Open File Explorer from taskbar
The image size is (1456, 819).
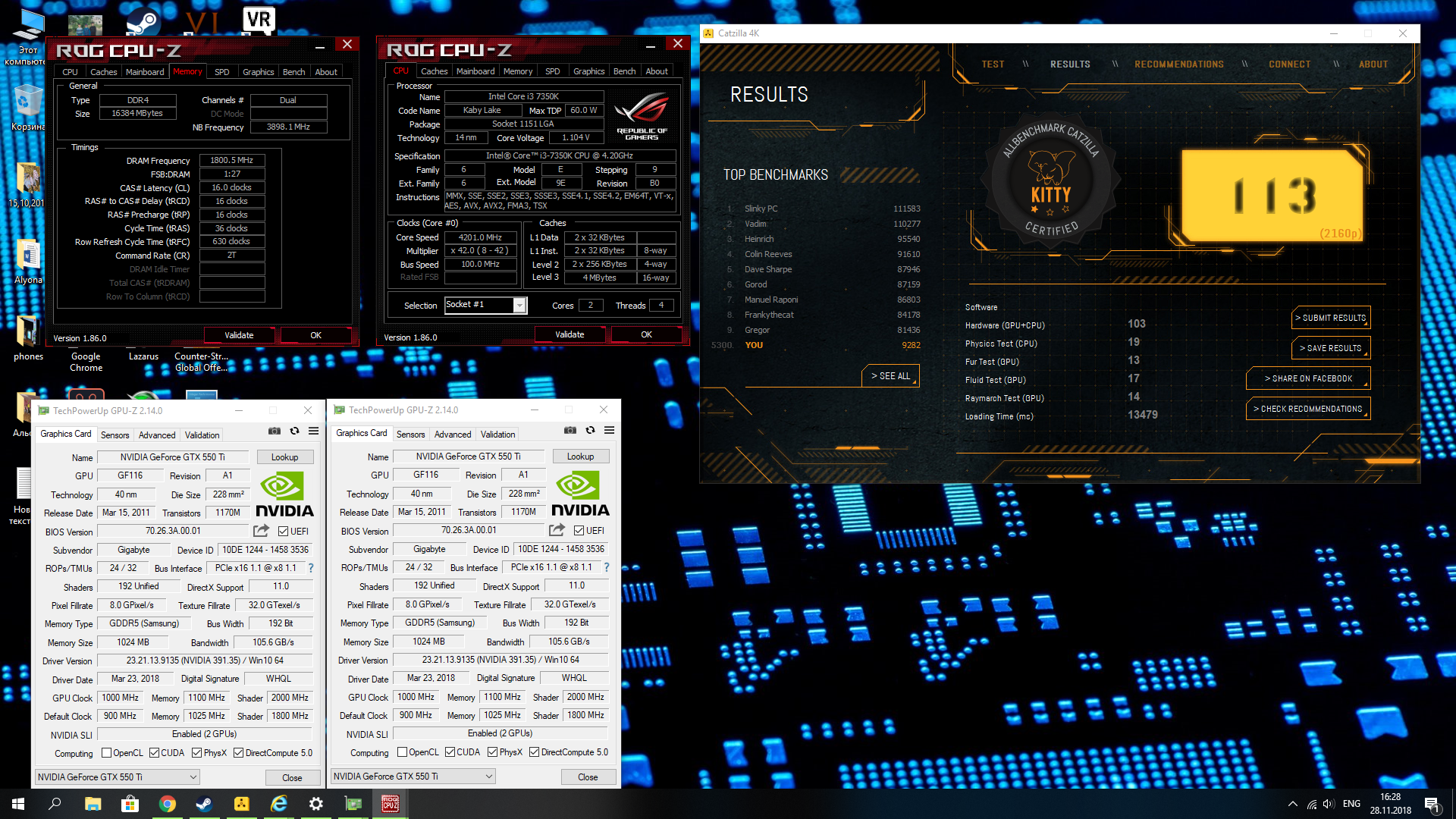pyautogui.click(x=93, y=804)
